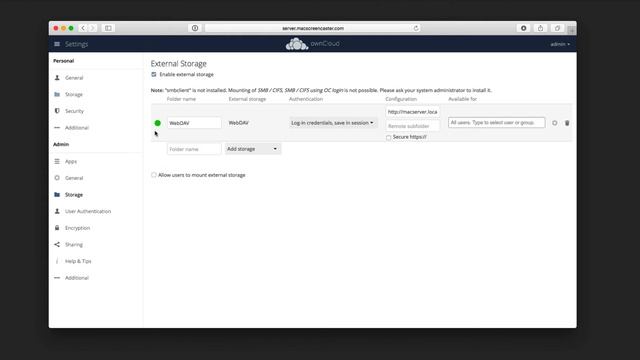Click the info icon beside Help & Tips
Image resolution: width=640 pixels, height=360 pixels.
pos(57,261)
